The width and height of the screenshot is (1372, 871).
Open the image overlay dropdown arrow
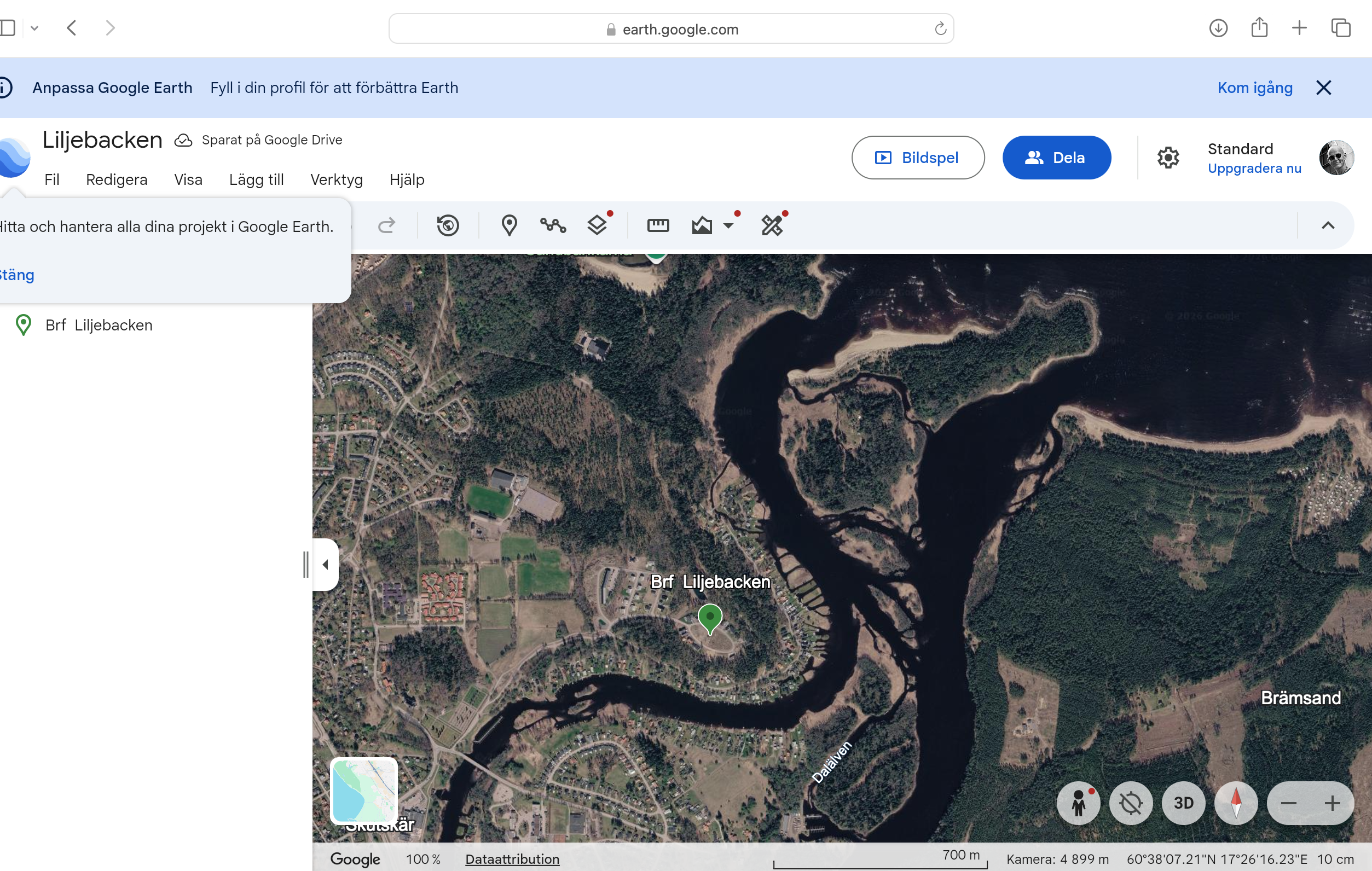click(728, 225)
